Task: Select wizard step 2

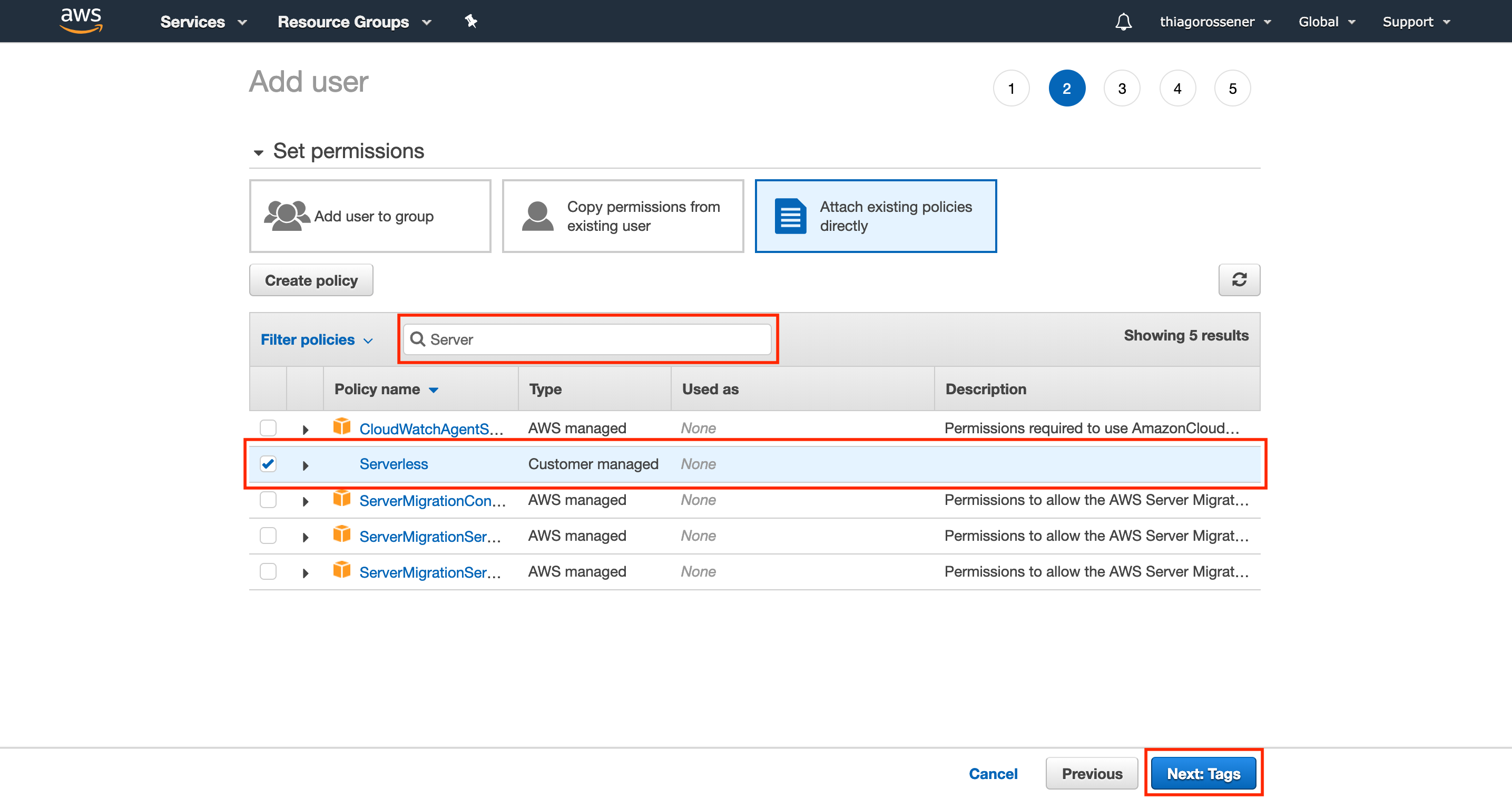Action: tap(1066, 88)
